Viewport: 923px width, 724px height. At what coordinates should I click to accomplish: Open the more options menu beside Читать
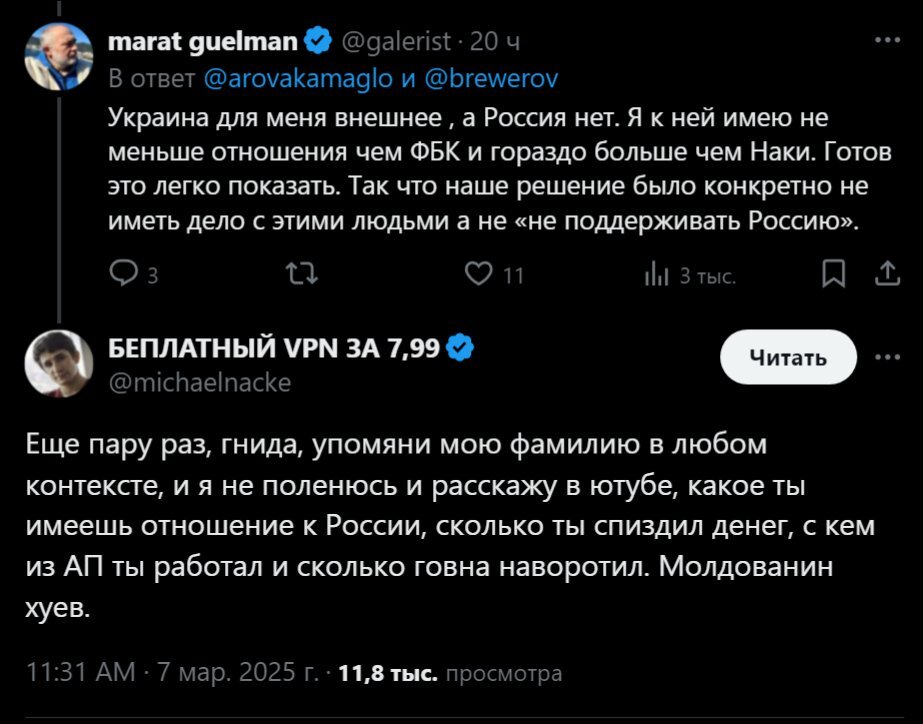point(886,357)
